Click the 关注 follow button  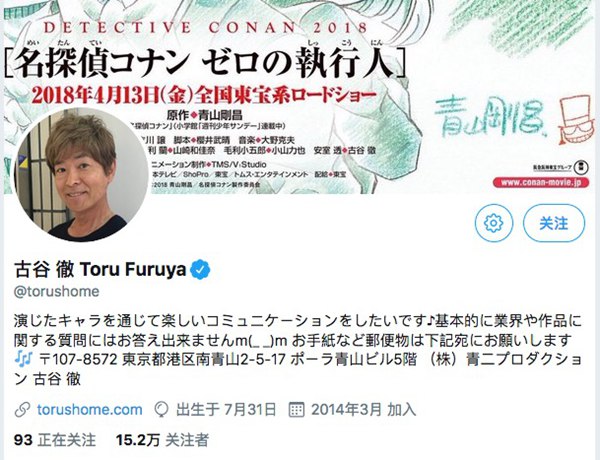click(554, 223)
